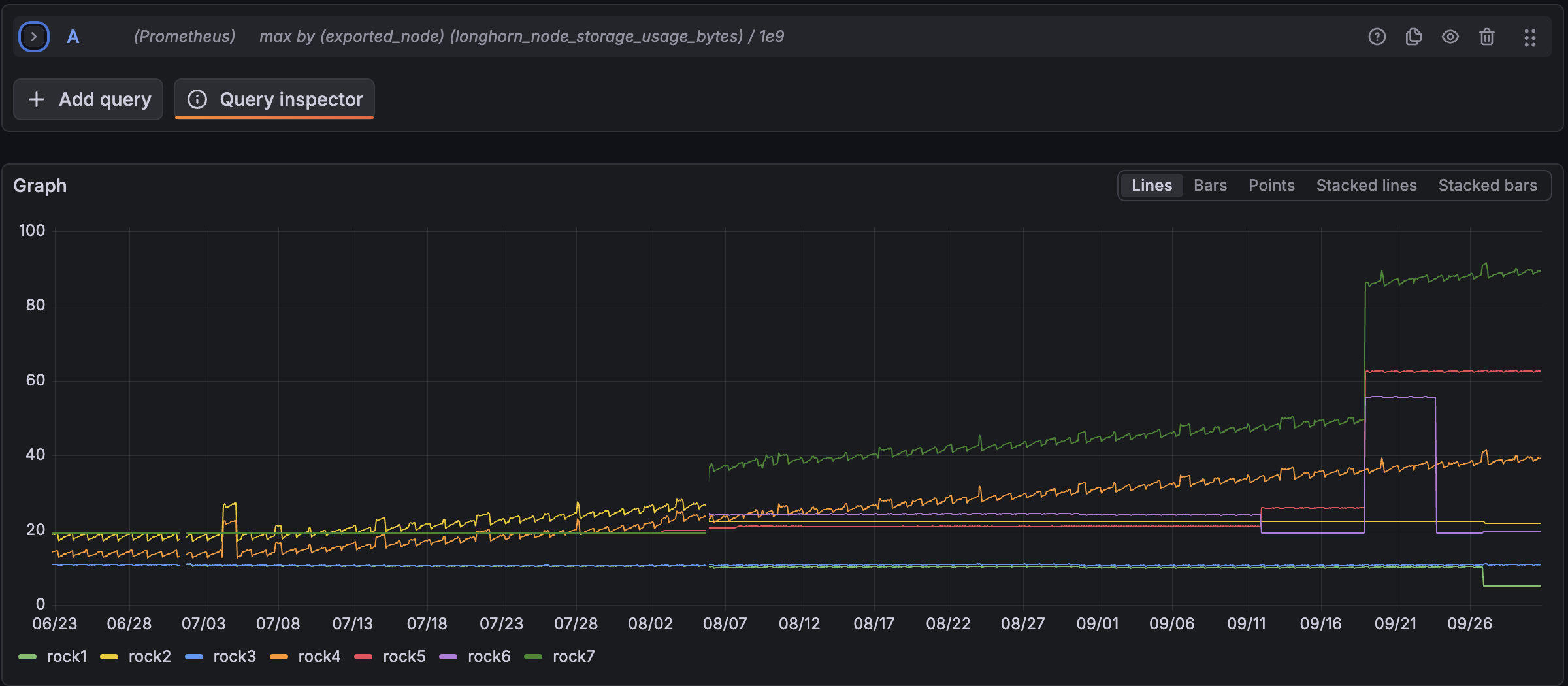Isolate the rock7 series legend label
This screenshot has height=686, width=1568.
pyautogui.click(x=574, y=657)
